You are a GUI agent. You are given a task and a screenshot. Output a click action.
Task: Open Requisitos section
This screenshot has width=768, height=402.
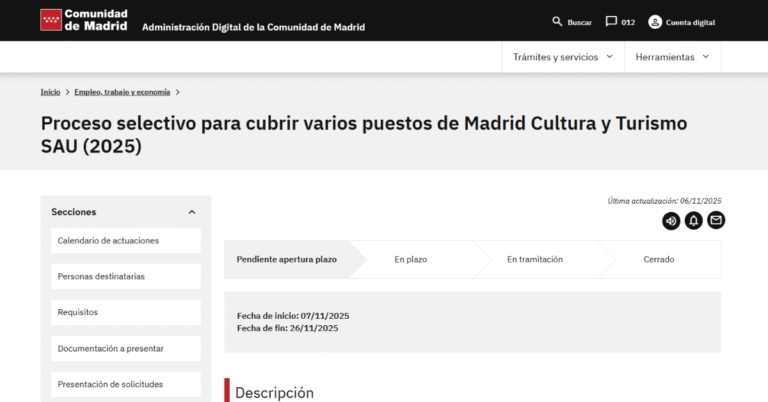pyautogui.click(x=126, y=312)
